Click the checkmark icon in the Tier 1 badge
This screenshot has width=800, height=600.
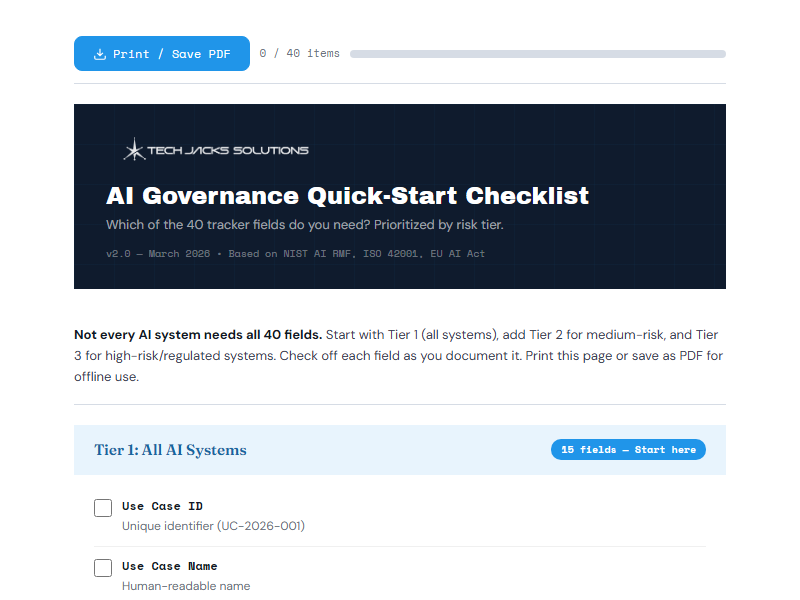point(628,449)
